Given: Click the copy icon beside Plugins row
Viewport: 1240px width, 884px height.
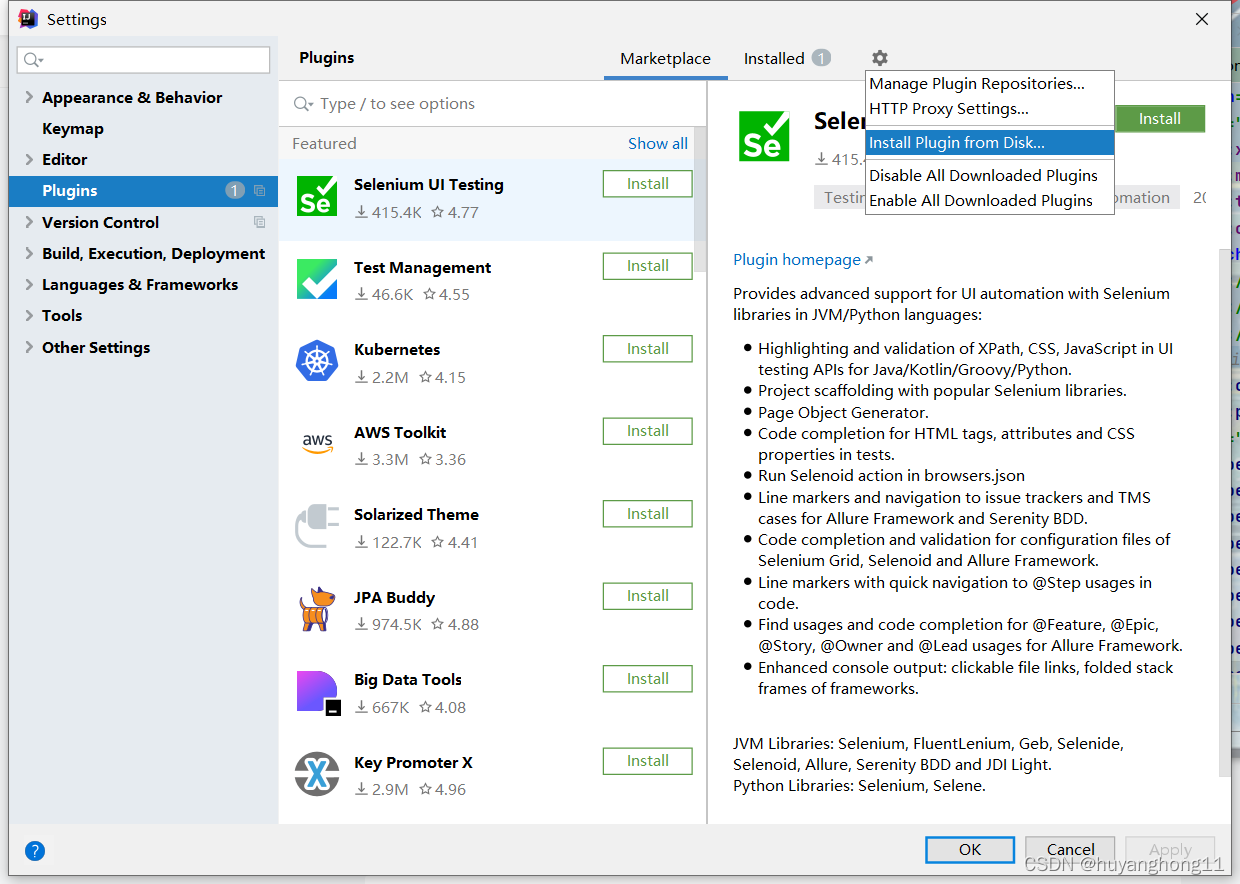Looking at the screenshot, I should click(259, 190).
